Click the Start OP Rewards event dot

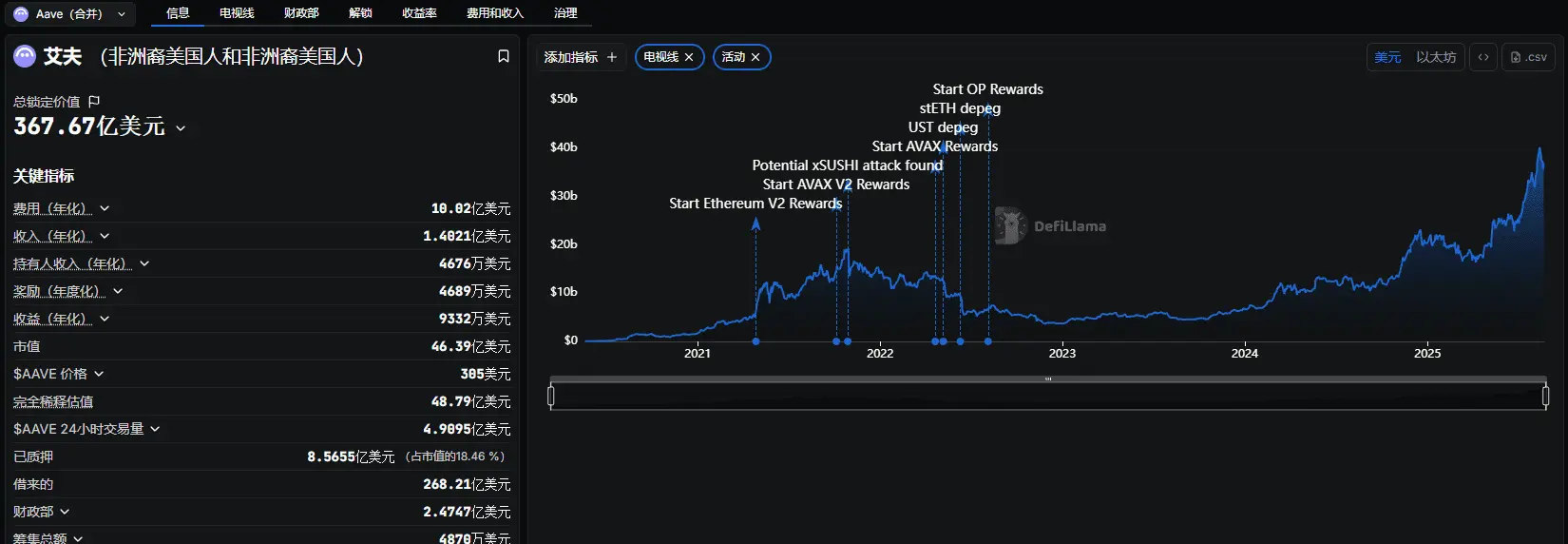coord(988,341)
